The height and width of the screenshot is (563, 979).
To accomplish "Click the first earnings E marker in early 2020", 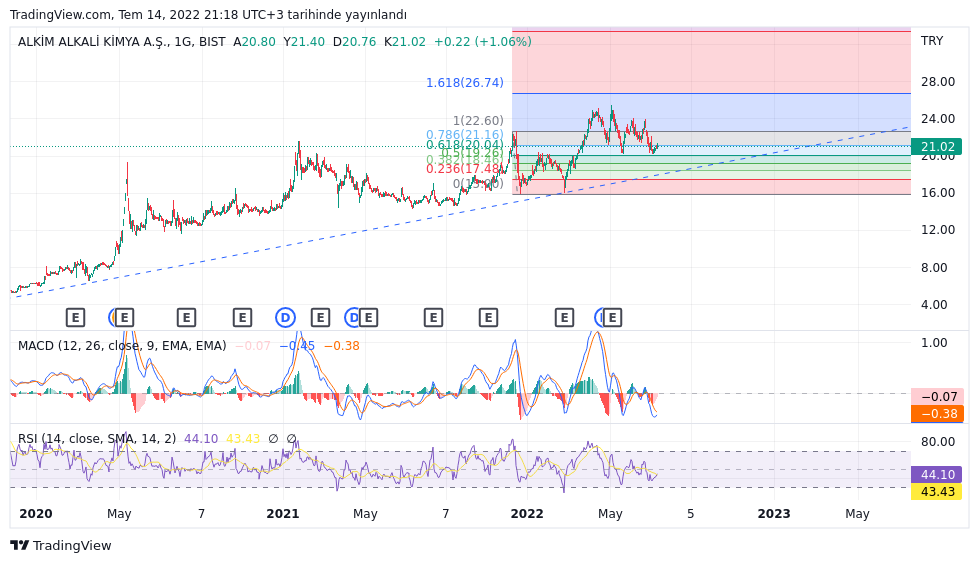I will 75,318.
